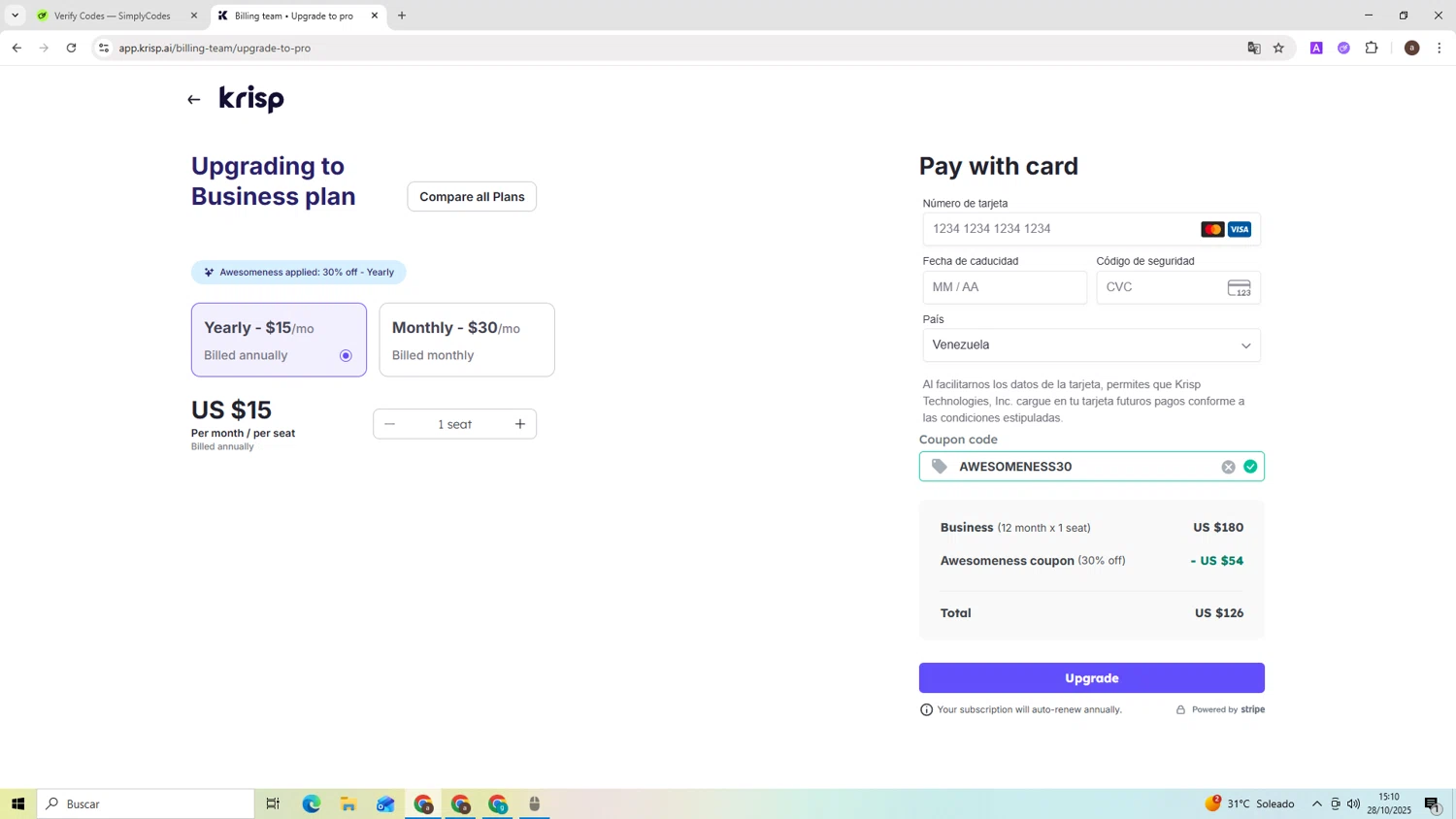Select the Yearly $15/mo billing plan
This screenshot has height=819, width=1456.
point(279,340)
